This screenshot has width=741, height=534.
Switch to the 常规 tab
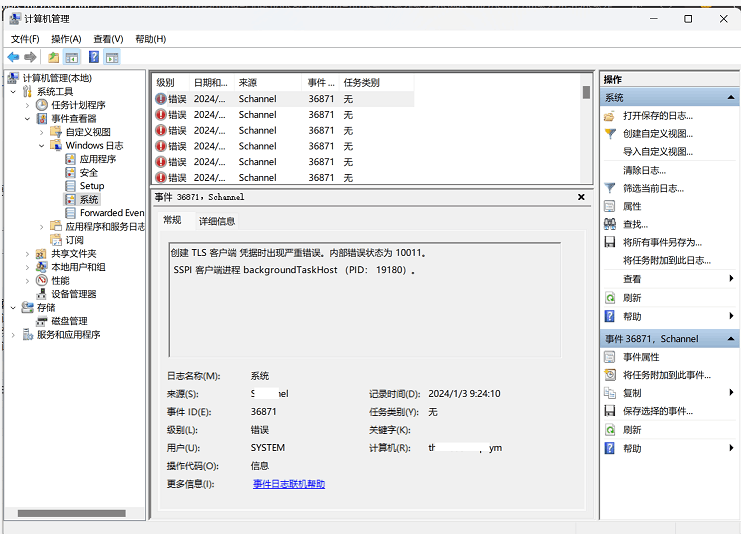point(172,220)
